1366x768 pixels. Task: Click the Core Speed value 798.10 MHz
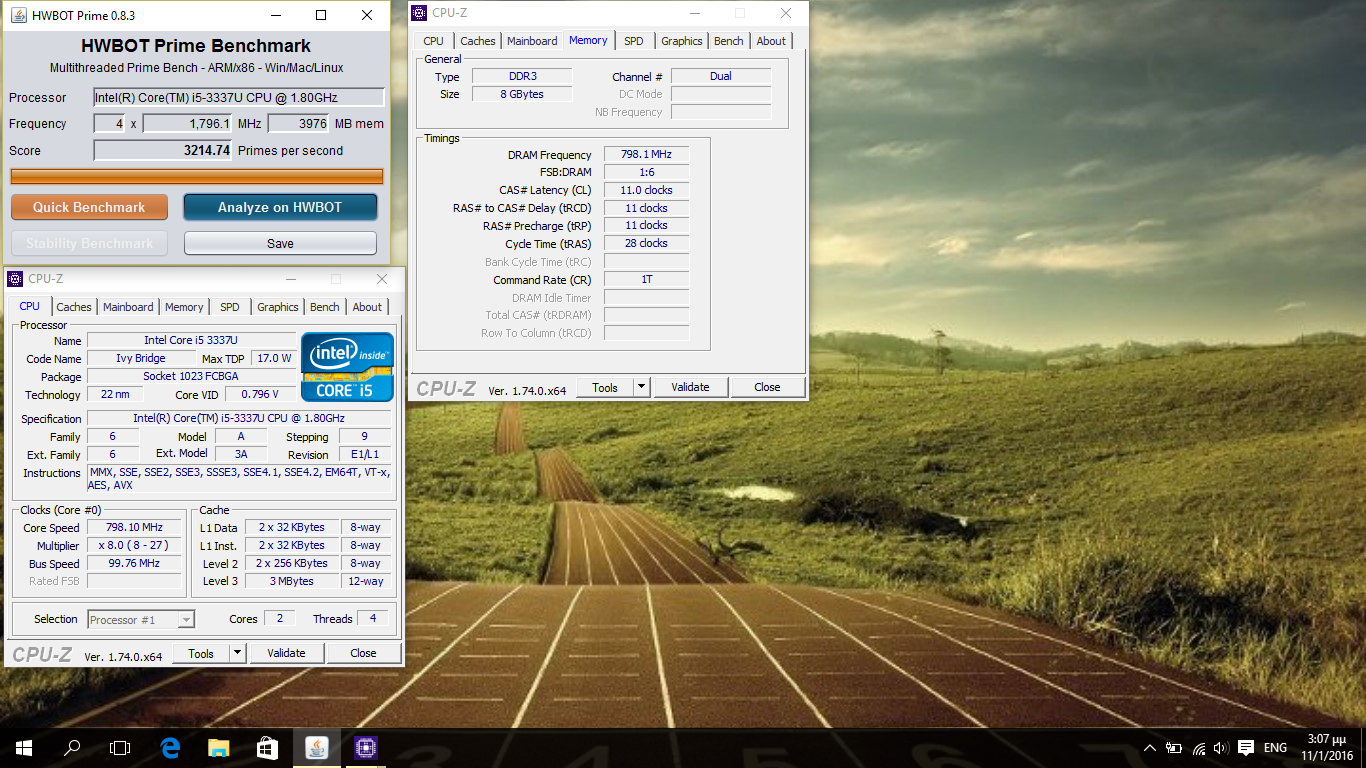coord(134,527)
